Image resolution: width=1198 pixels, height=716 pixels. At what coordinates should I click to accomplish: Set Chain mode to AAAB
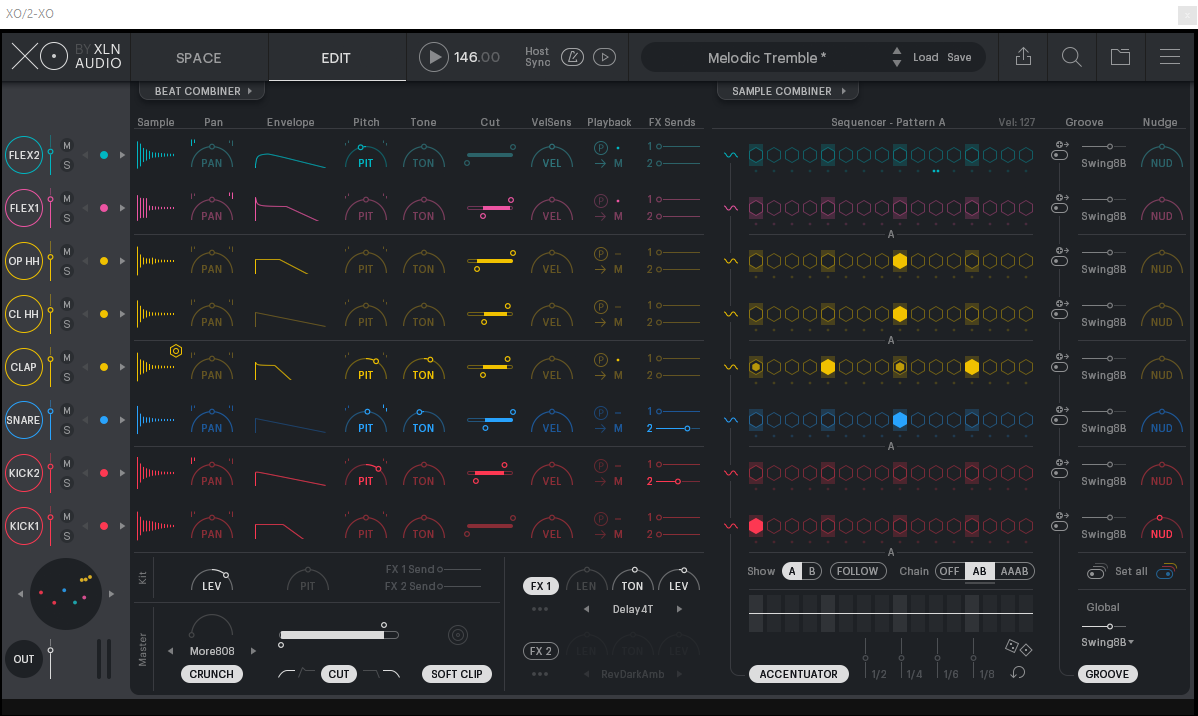point(1014,571)
